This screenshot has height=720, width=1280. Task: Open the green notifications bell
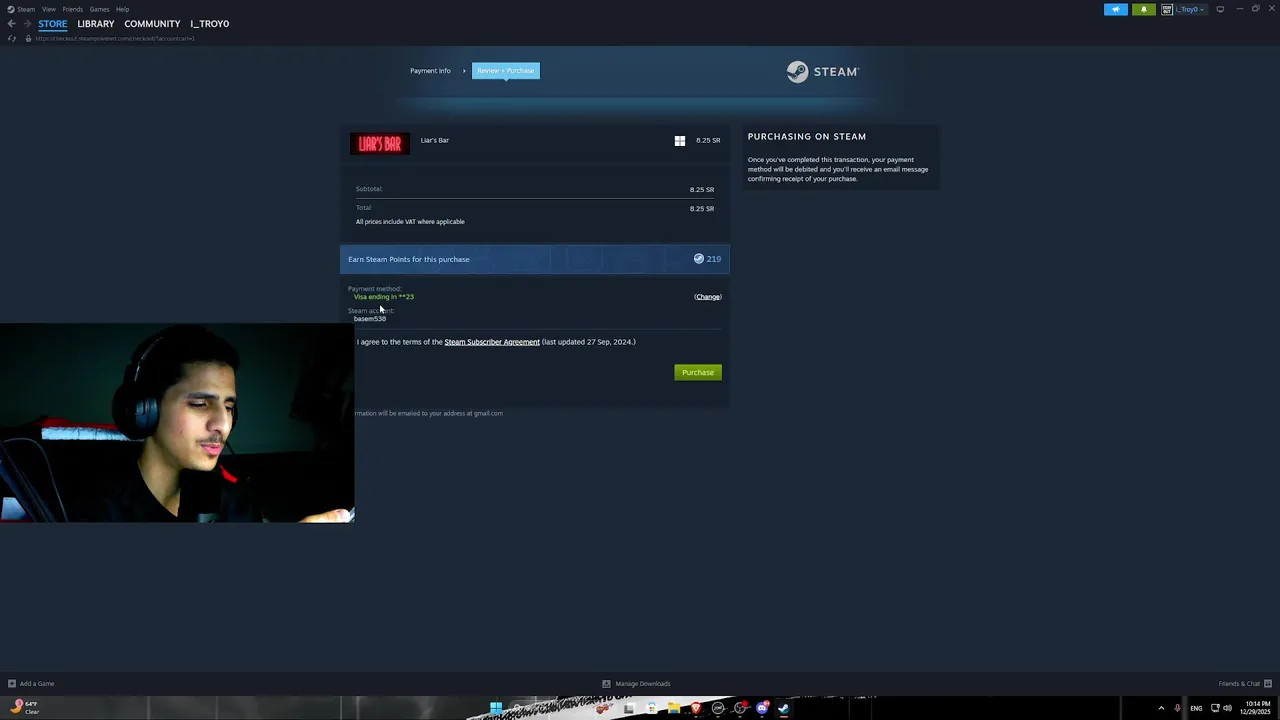coord(1143,9)
